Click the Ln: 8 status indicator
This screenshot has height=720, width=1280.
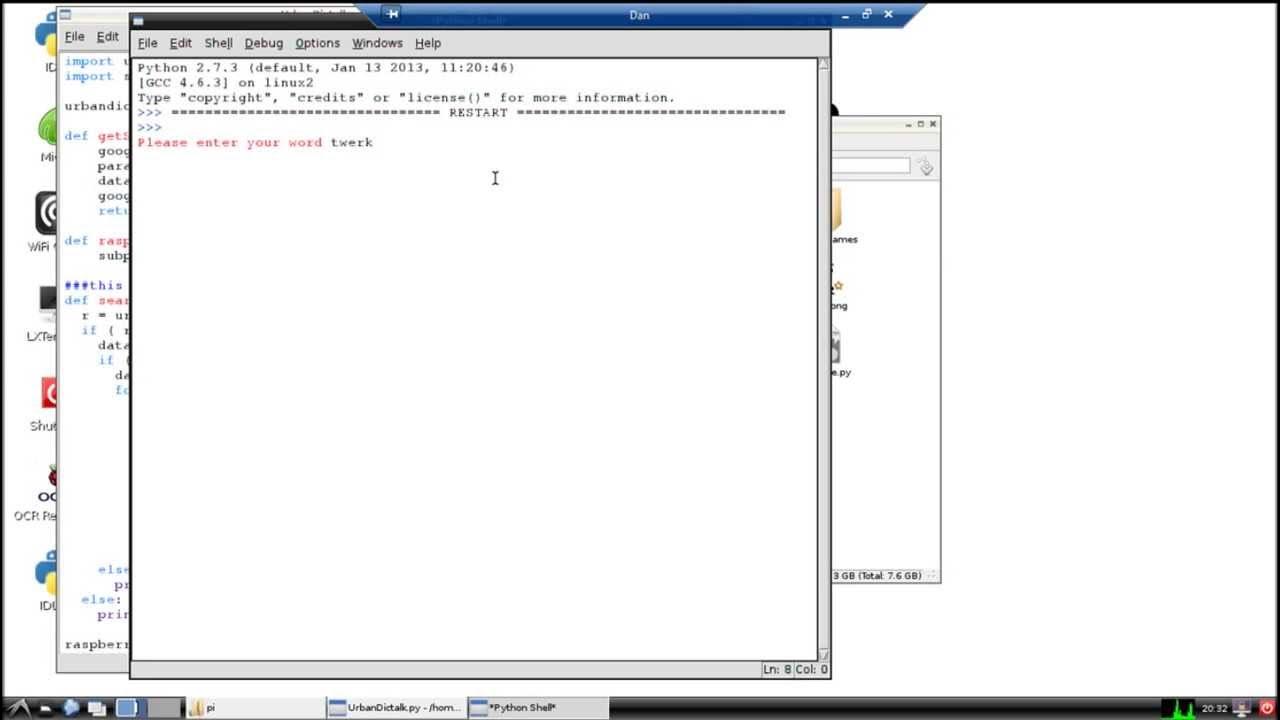[777, 670]
